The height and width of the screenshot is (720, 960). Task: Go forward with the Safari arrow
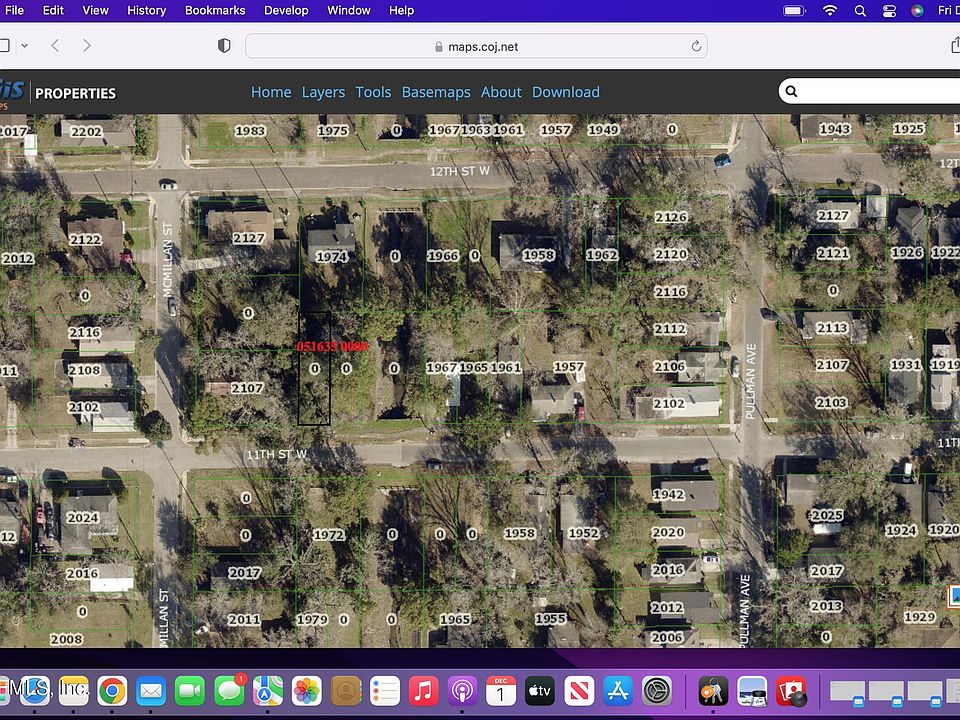87,46
